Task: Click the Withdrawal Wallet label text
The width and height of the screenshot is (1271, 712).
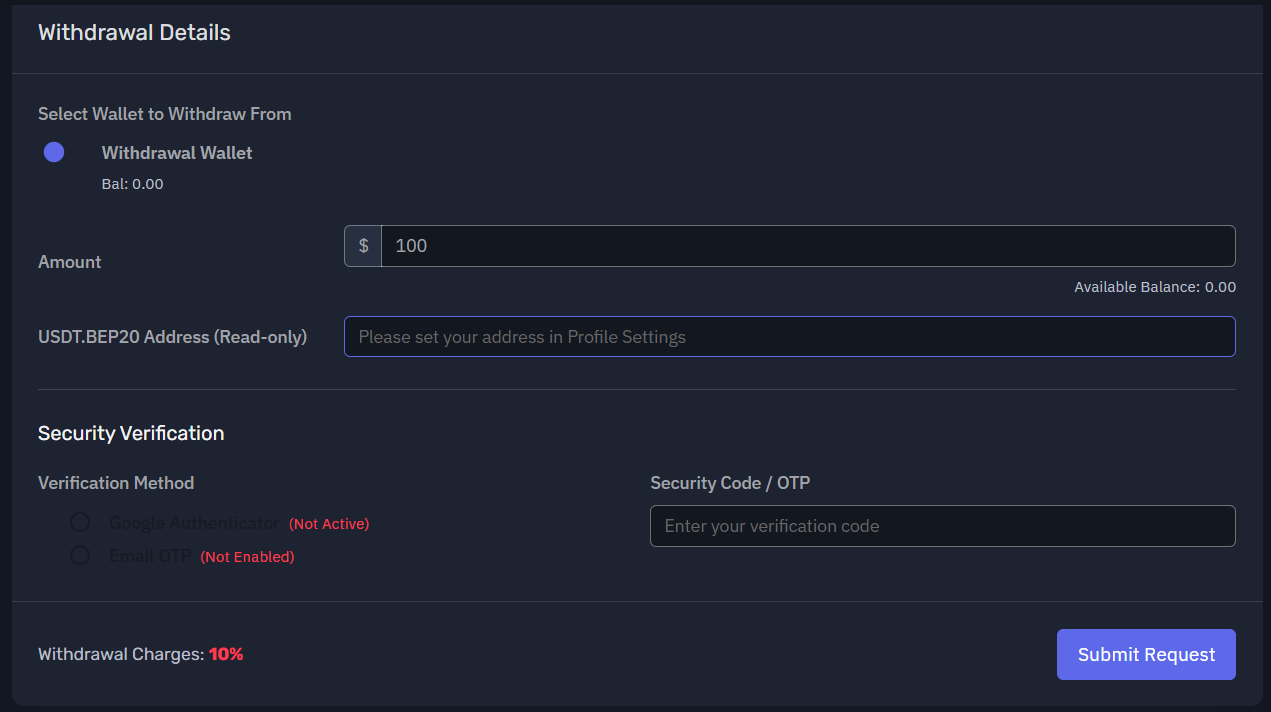Action: [x=177, y=153]
